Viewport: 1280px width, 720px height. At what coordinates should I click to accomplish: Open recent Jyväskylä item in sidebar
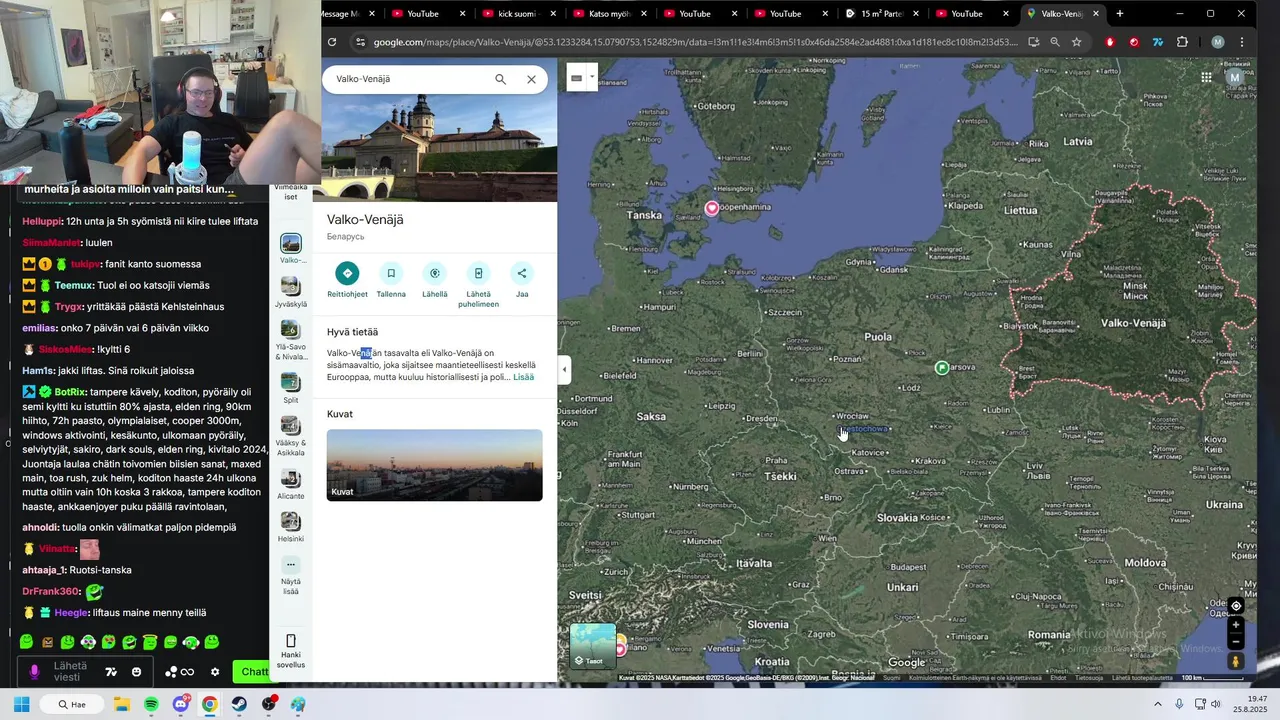(x=291, y=292)
